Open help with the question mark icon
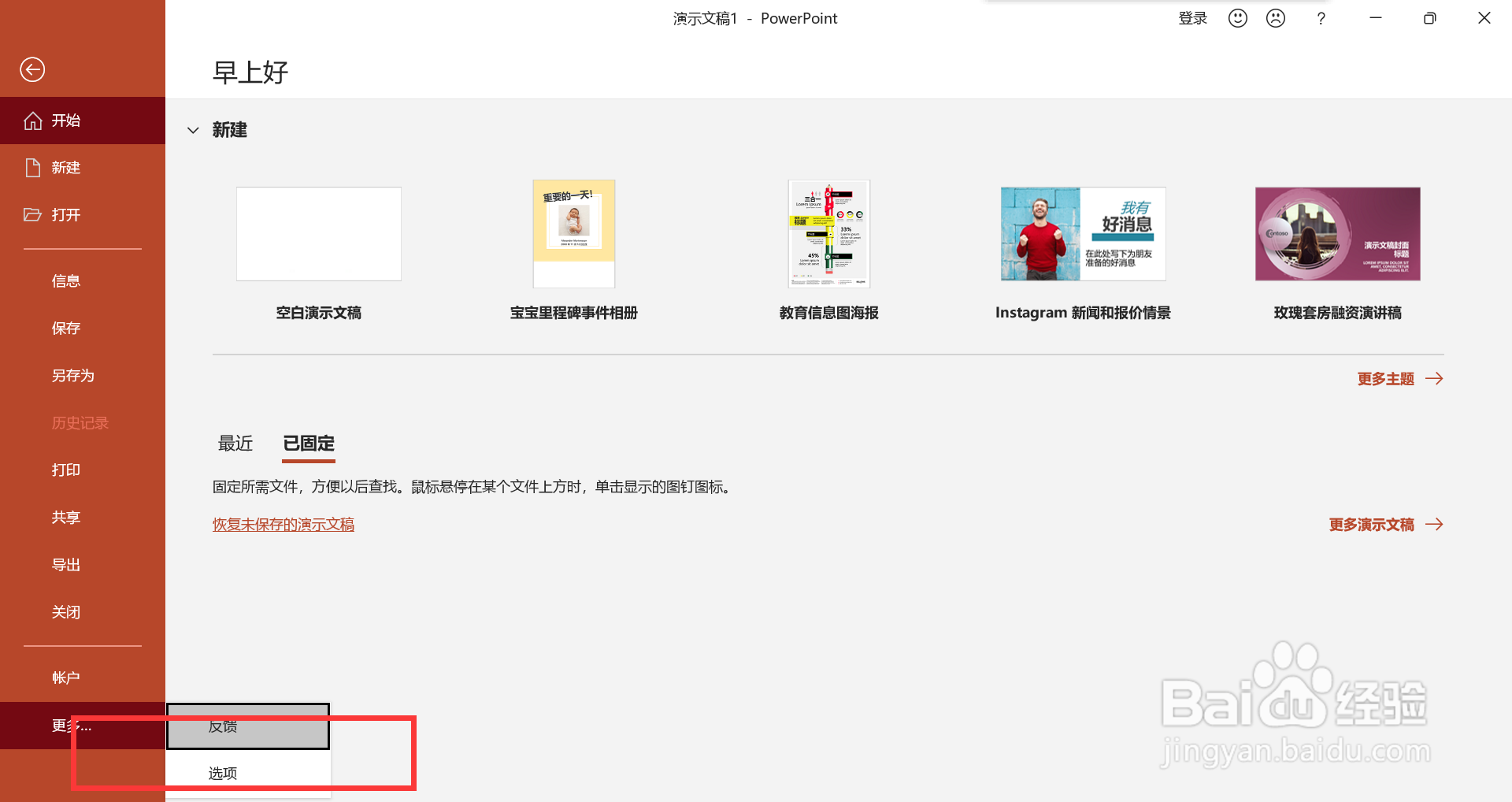The width and height of the screenshot is (1512, 802). (x=1321, y=18)
